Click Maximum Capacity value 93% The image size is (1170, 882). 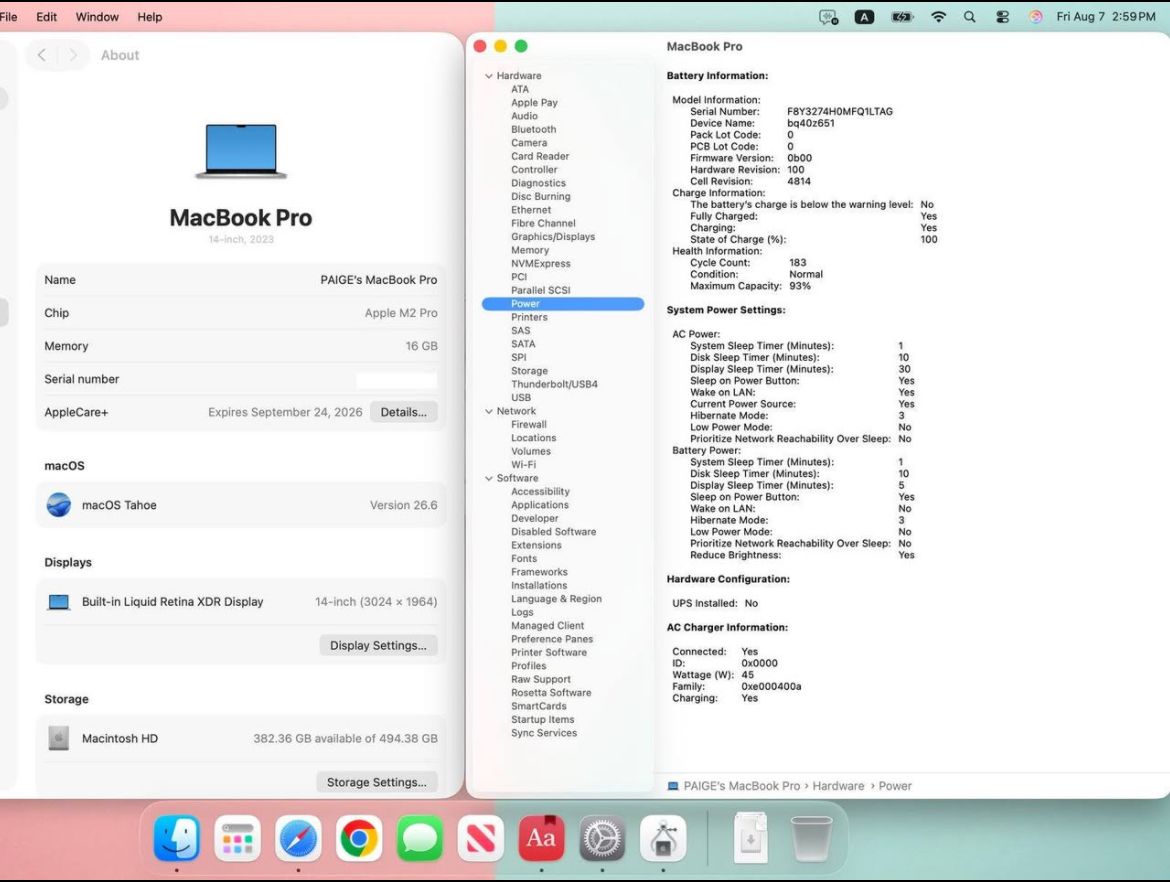point(800,286)
